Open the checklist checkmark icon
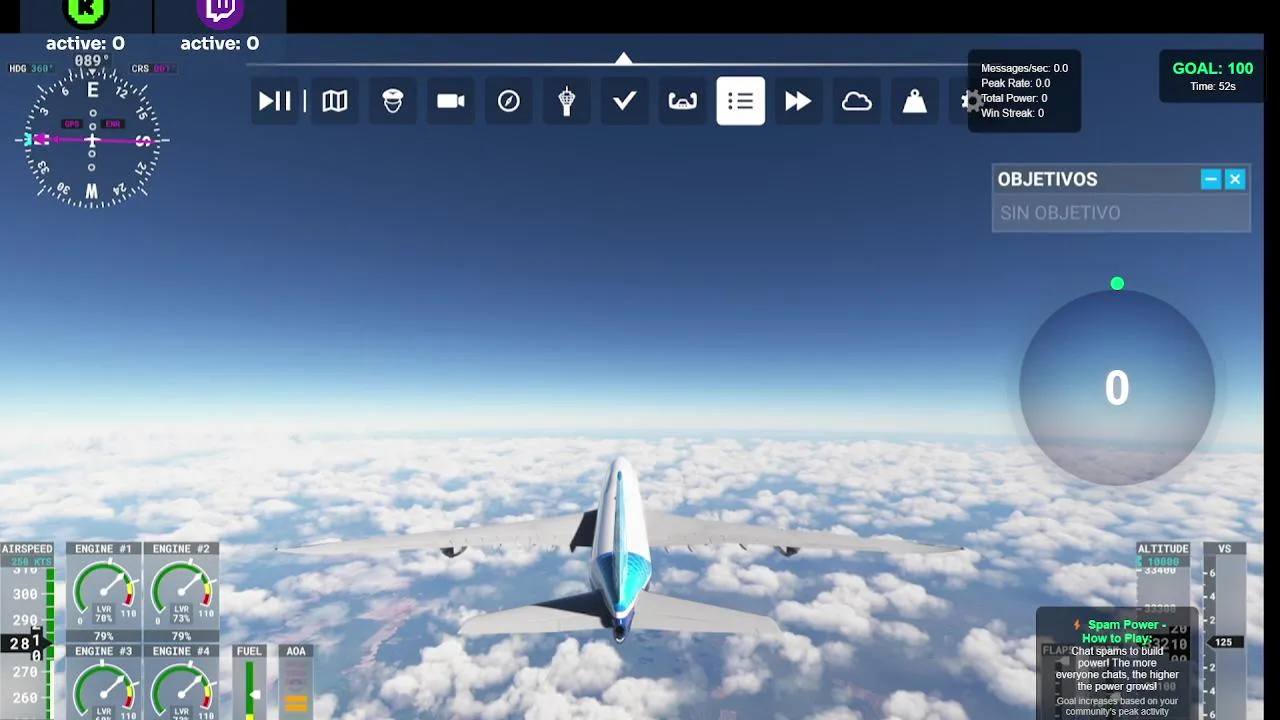The height and width of the screenshot is (720, 1280). 625,101
